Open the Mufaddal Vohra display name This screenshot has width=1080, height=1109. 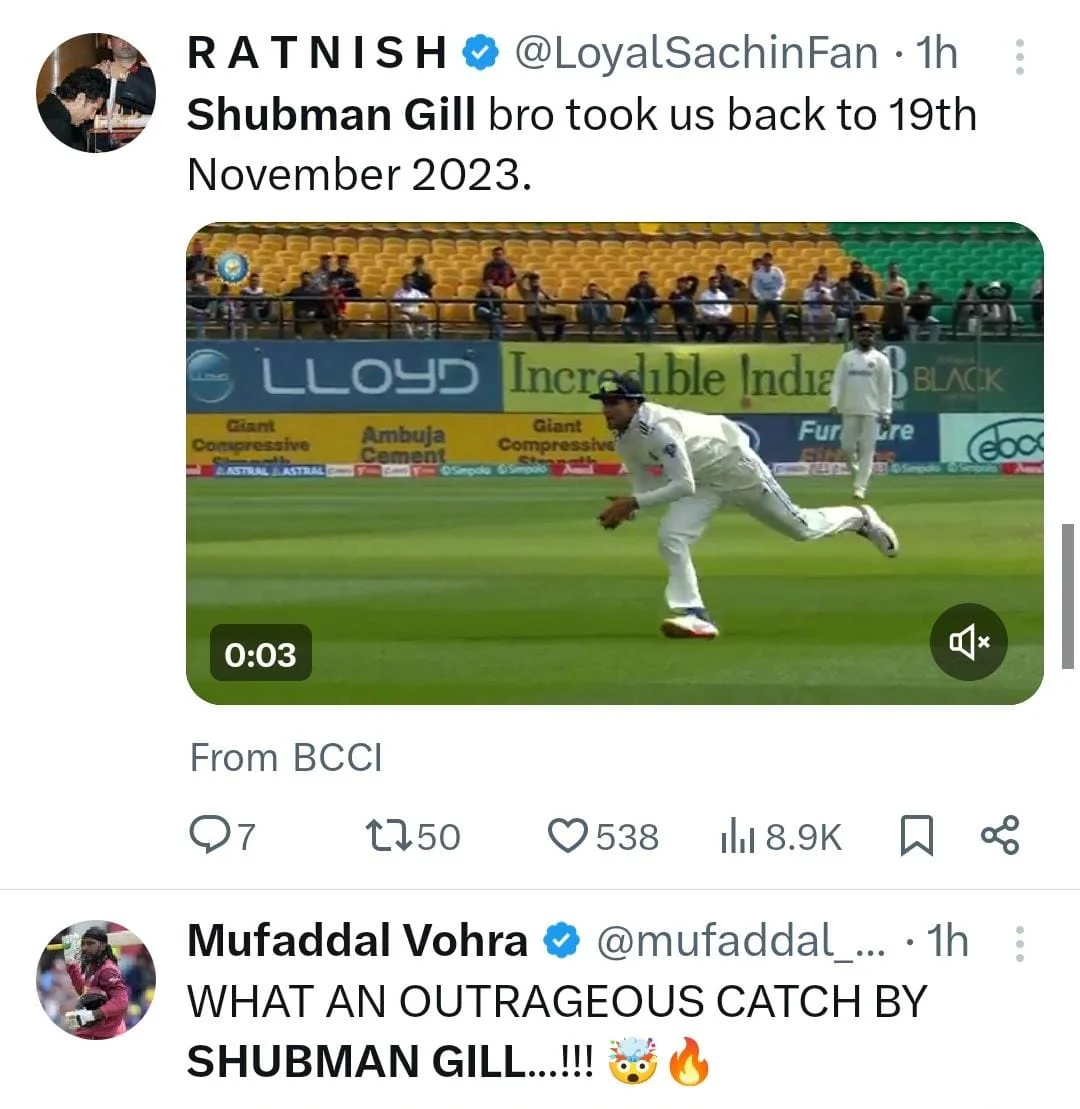[x=357, y=941]
